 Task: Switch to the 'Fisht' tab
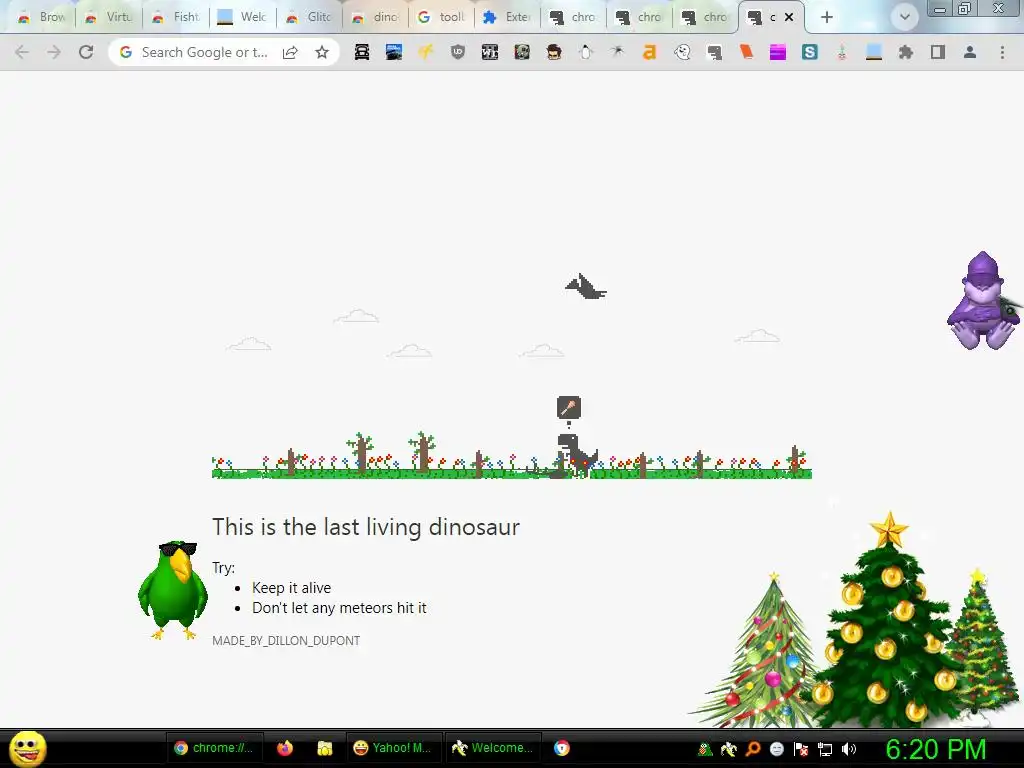pos(176,17)
